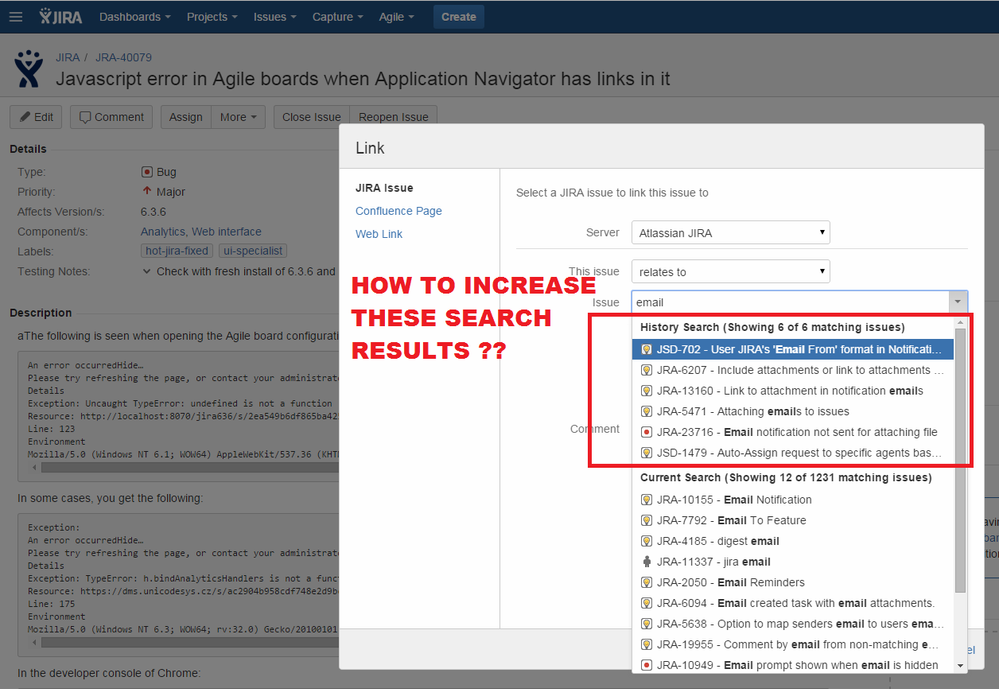Click the JRA-11337 person icon
The width and height of the screenshot is (999, 689).
[x=646, y=562]
